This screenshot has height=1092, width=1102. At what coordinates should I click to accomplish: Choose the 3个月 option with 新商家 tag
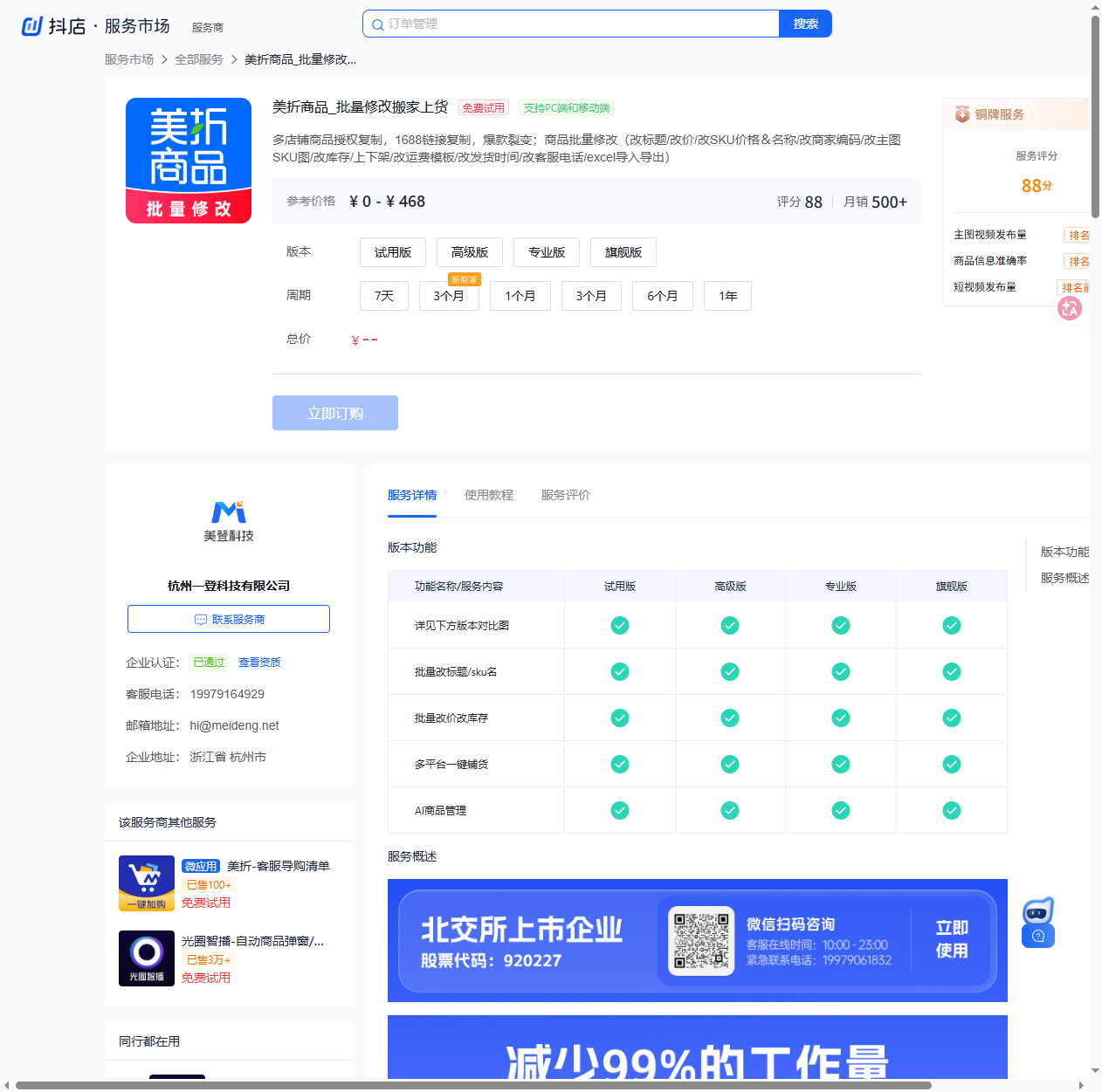click(449, 296)
